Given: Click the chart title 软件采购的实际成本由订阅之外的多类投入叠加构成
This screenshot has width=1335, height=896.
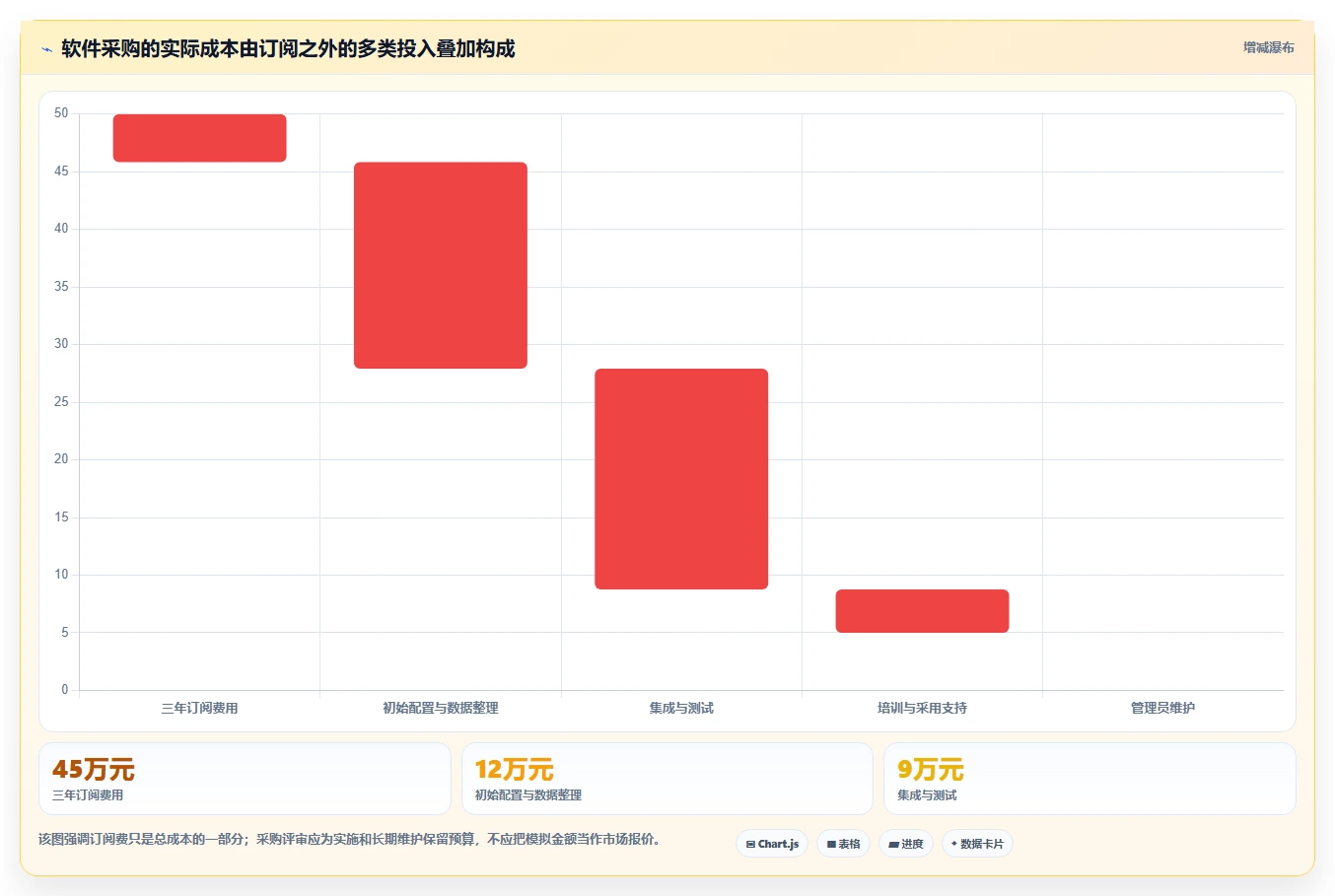Looking at the screenshot, I should pos(288,48).
